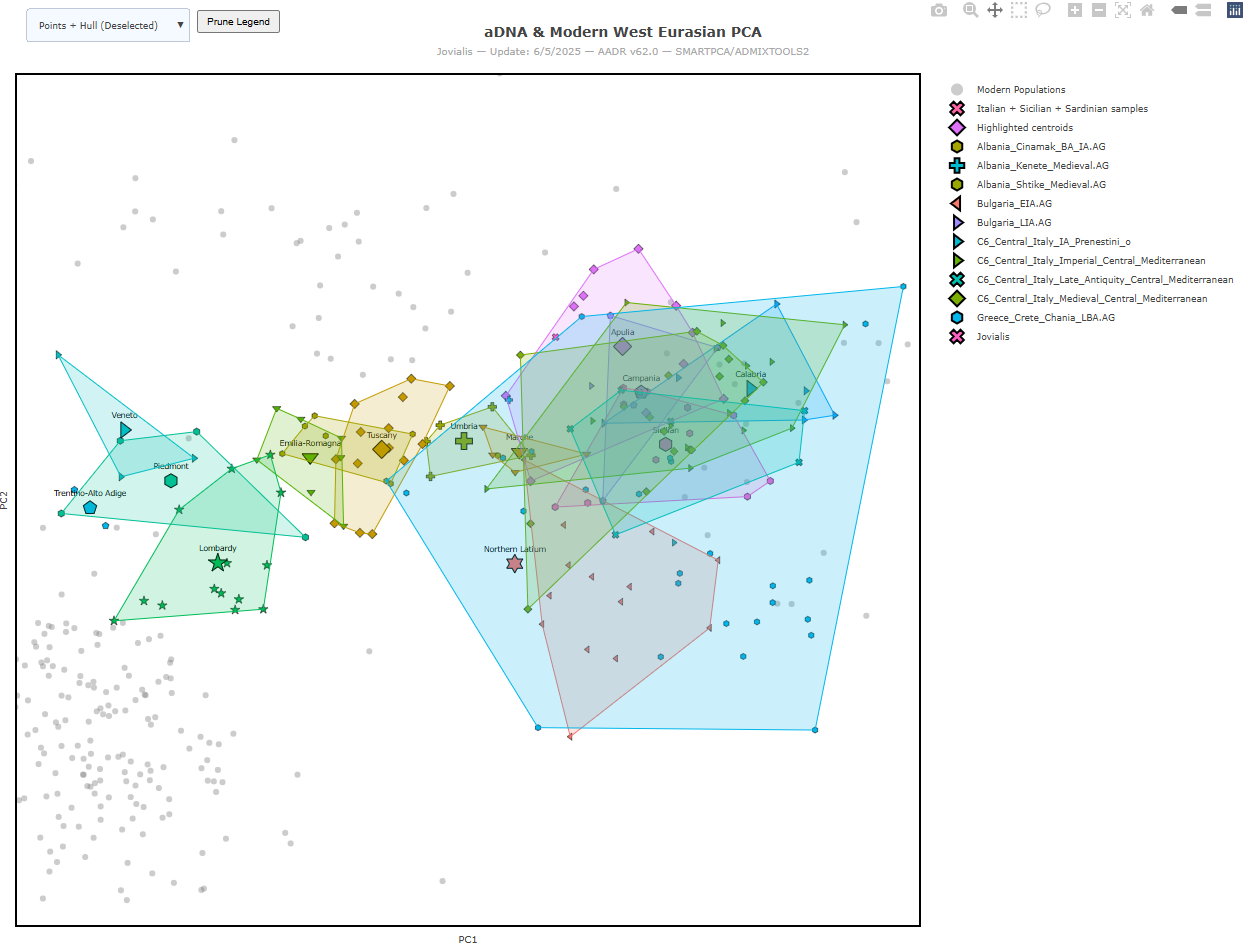The image size is (1245, 943).
Task: Click the Lombardy large star centroid
Action: click(217, 563)
